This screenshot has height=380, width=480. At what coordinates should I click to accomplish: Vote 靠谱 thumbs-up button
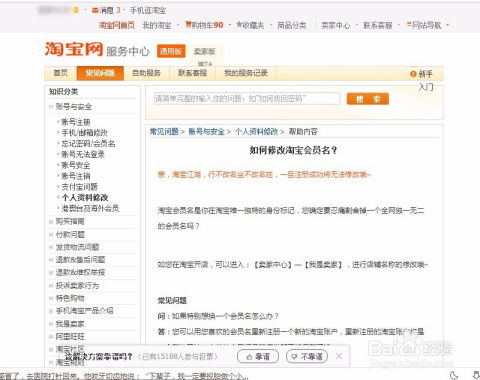click(x=258, y=357)
